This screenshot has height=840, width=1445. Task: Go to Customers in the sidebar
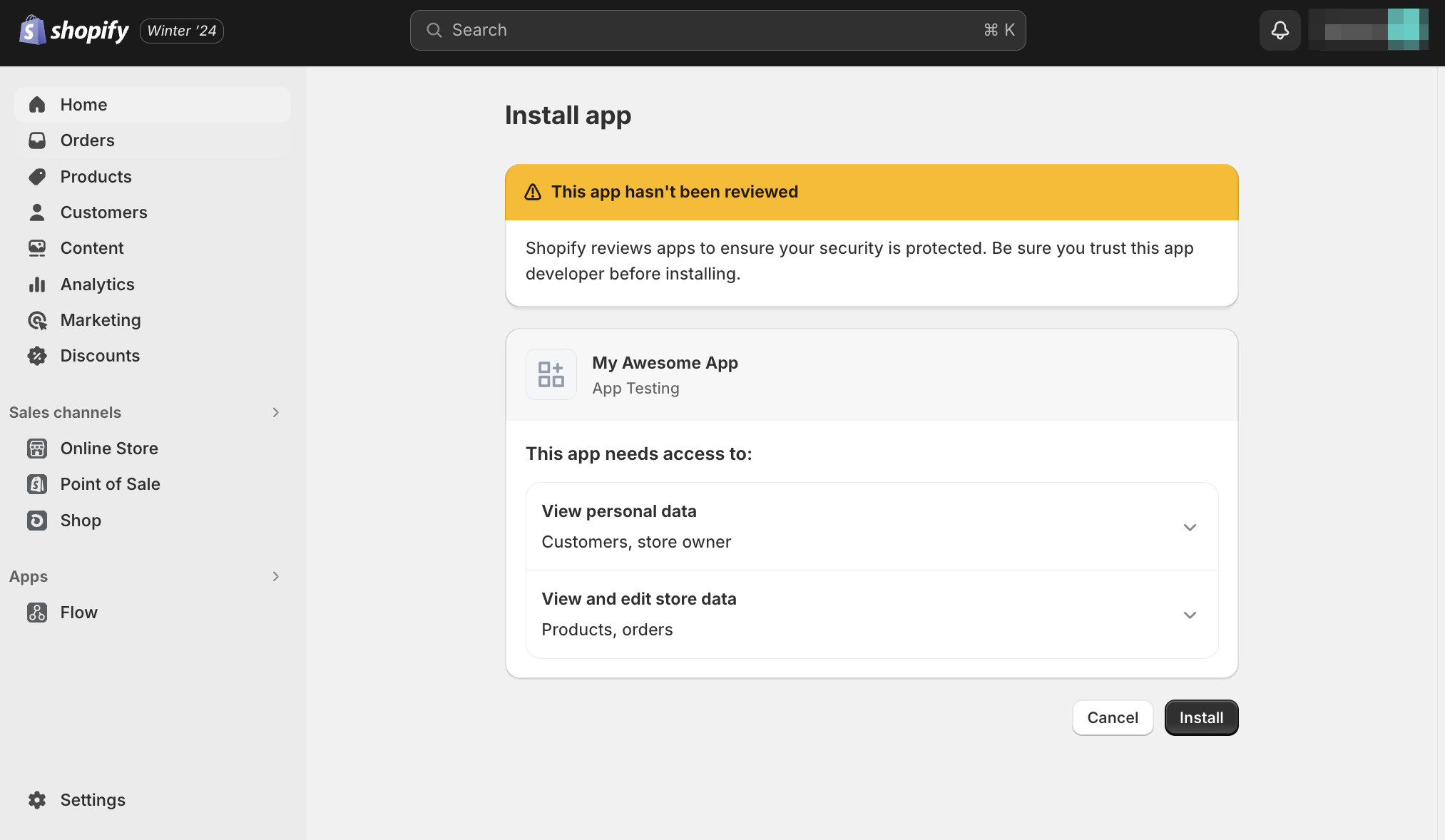103,212
